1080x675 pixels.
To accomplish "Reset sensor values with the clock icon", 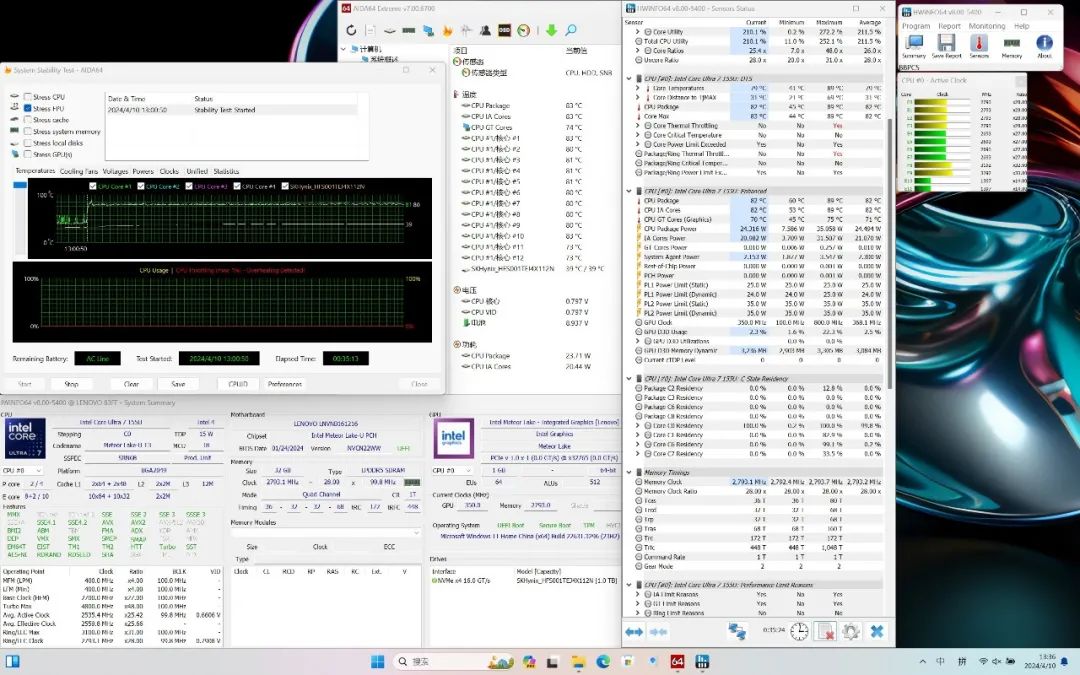I will (x=799, y=631).
